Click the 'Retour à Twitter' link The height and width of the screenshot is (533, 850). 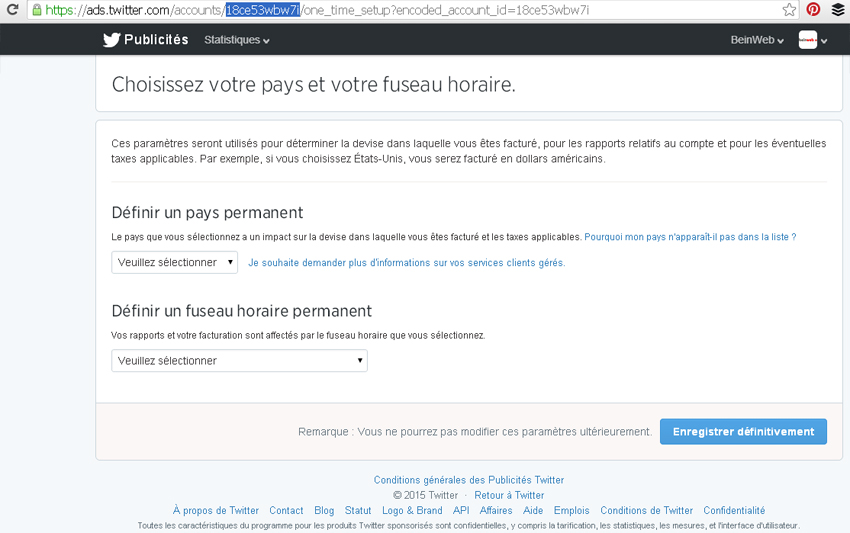pos(509,495)
